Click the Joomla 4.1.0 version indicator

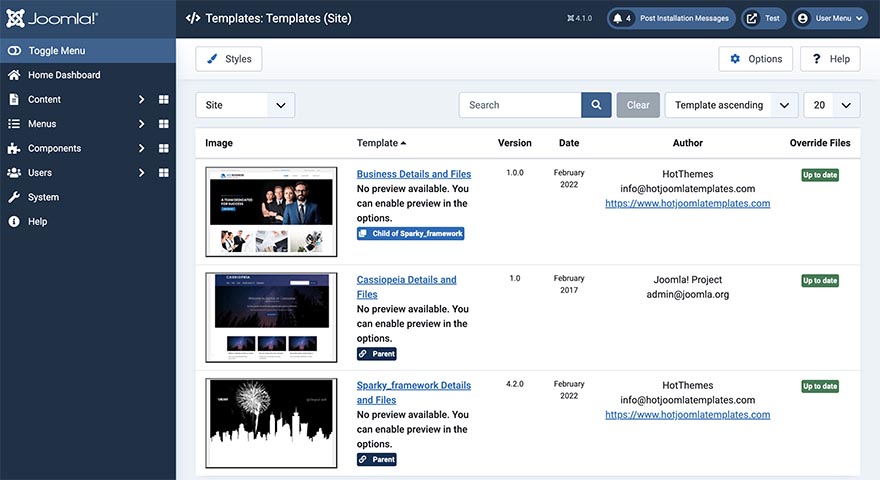[580, 19]
